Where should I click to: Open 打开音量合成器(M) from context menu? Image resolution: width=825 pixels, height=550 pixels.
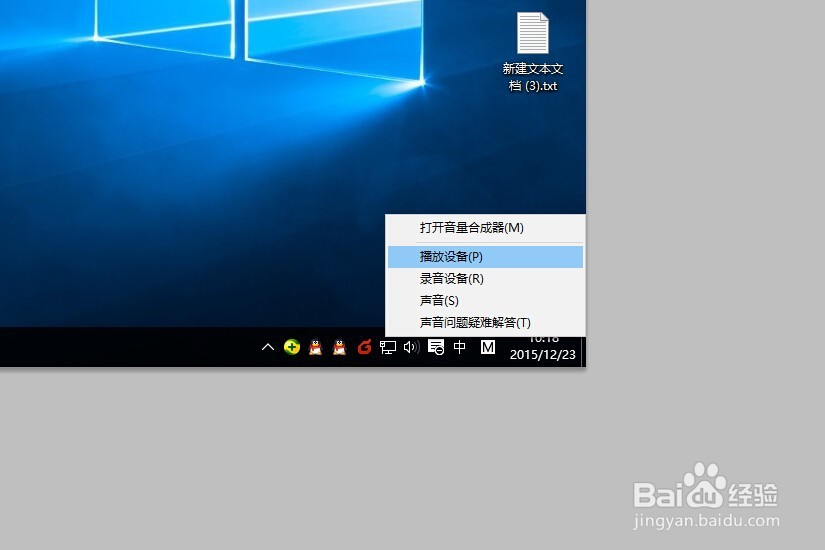pyautogui.click(x=485, y=228)
